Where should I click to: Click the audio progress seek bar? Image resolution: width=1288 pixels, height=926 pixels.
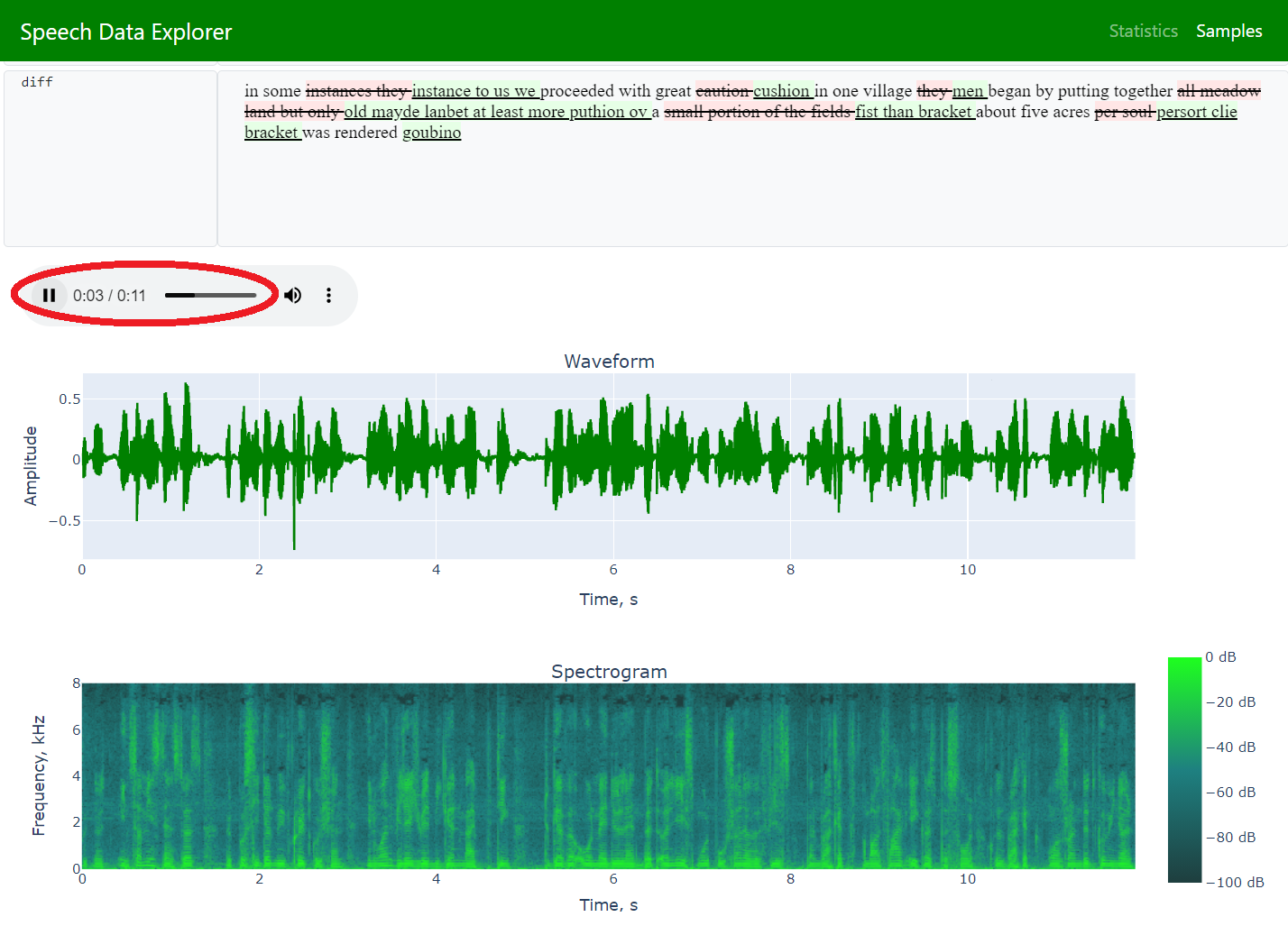click(210, 296)
